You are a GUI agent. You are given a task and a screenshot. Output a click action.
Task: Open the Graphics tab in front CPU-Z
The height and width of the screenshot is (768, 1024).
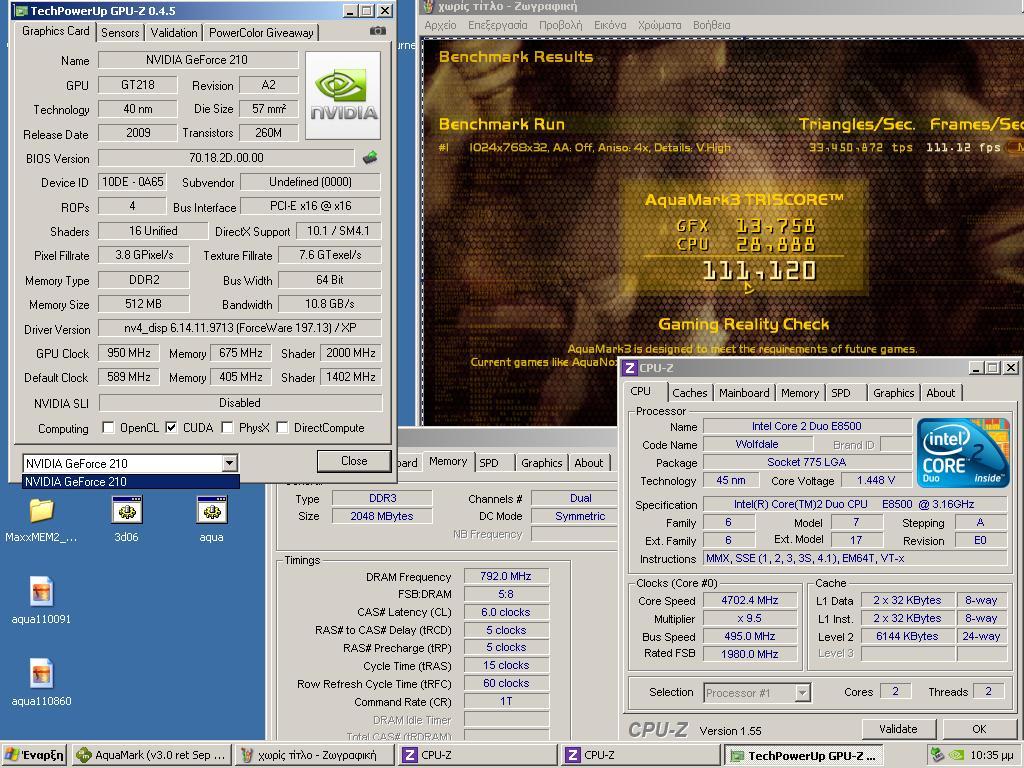click(893, 392)
